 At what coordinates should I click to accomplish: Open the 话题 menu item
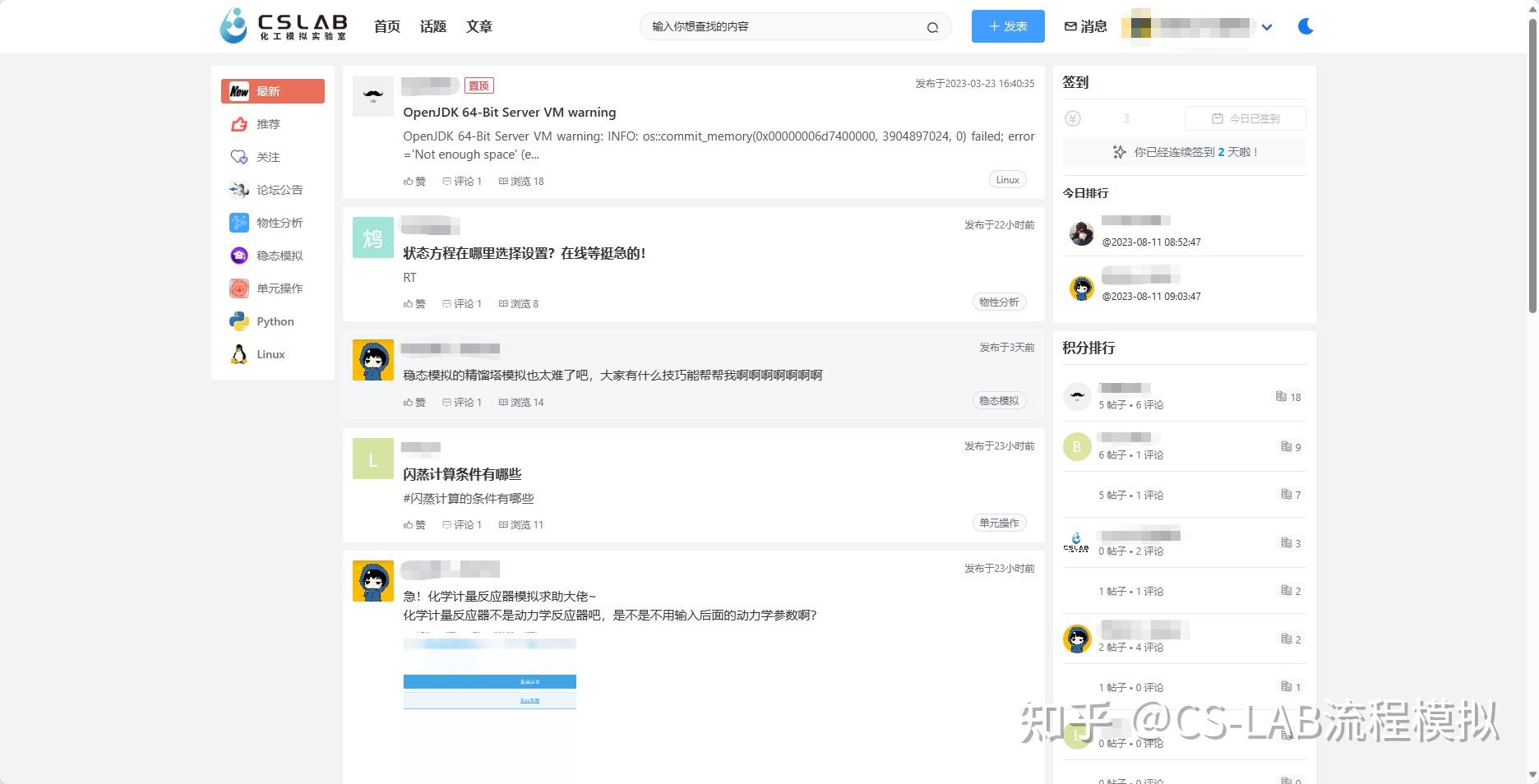pyautogui.click(x=432, y=26)
